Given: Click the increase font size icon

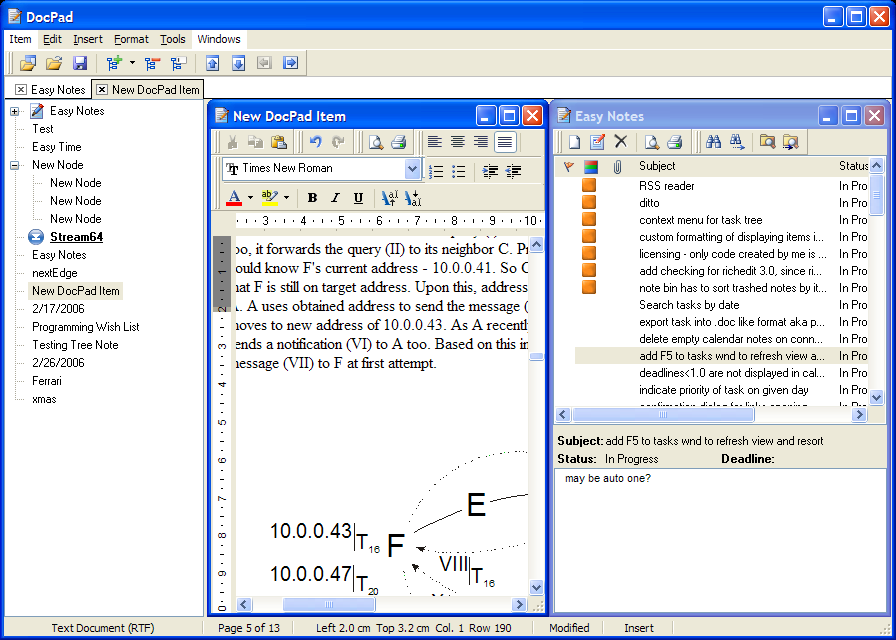Looking at the screenshot, I should click(390, 198).
